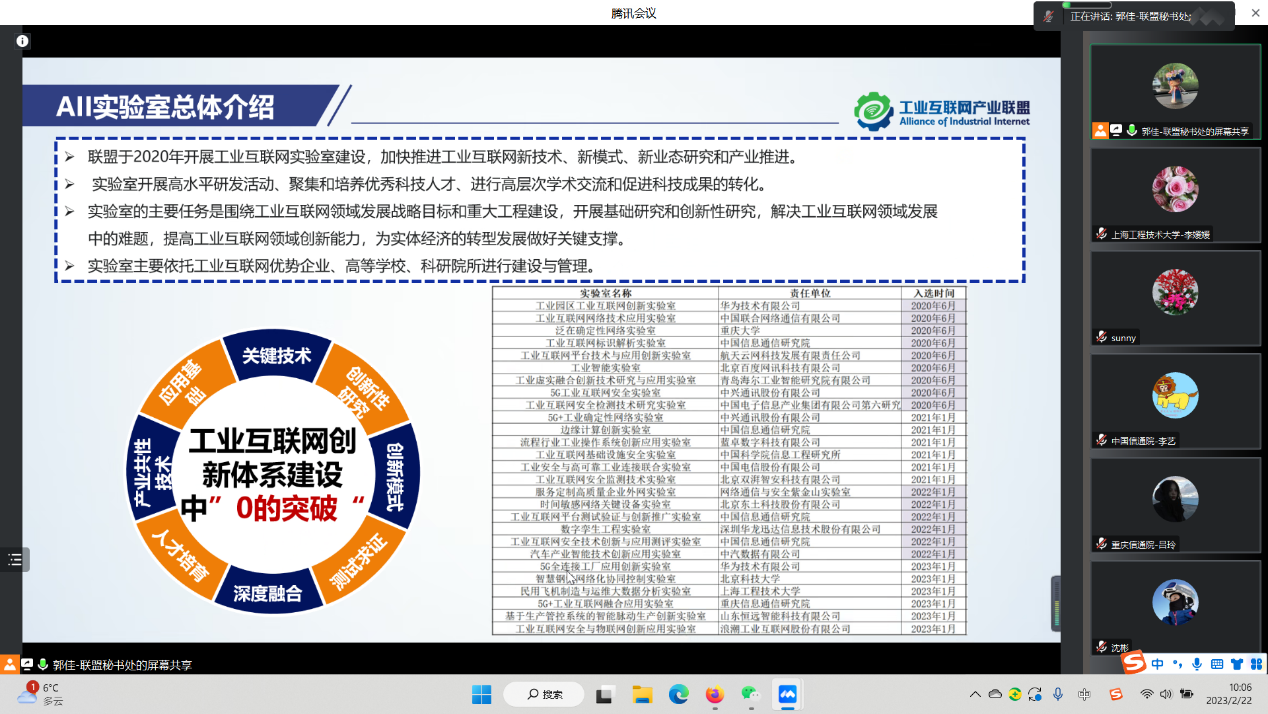Screen dimensions: 1268x714
Task: Open File Explorer from the taskbar
Action: click(x=642, y=694)
